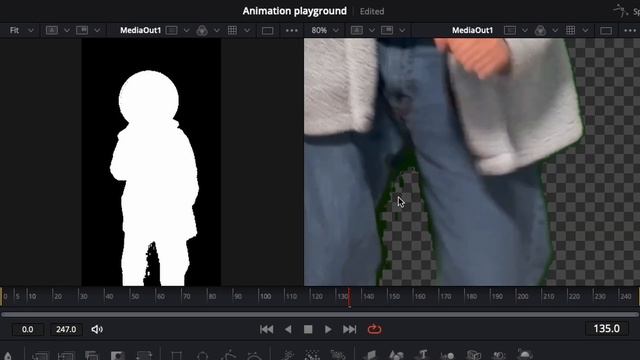Screen dimensions: 640x360
Task: Add a Rectangle mask from the toolbar
Action: (176, 356)
